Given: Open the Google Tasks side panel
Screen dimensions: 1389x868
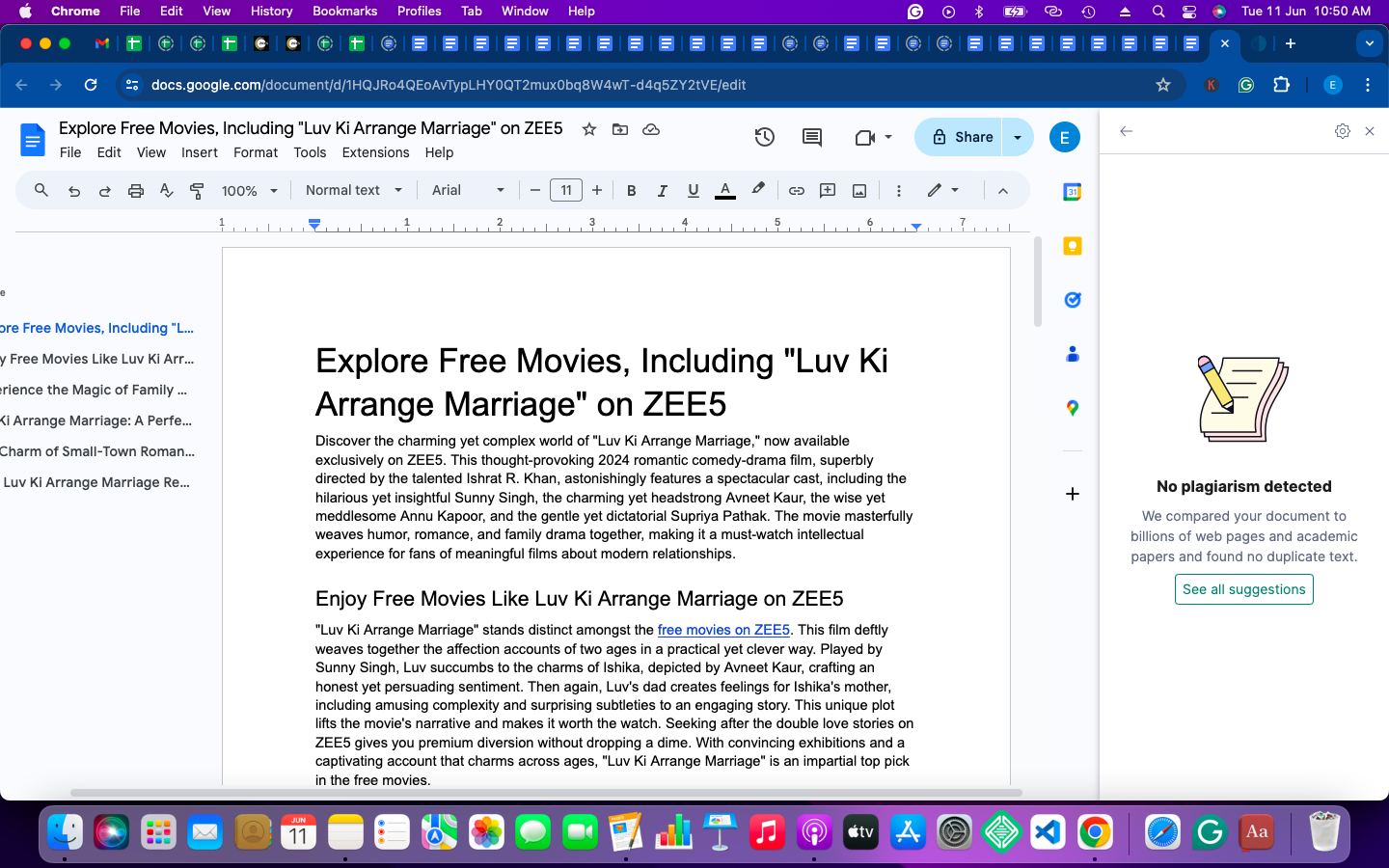Looking at the screenshot, I should coord(1072,300).
